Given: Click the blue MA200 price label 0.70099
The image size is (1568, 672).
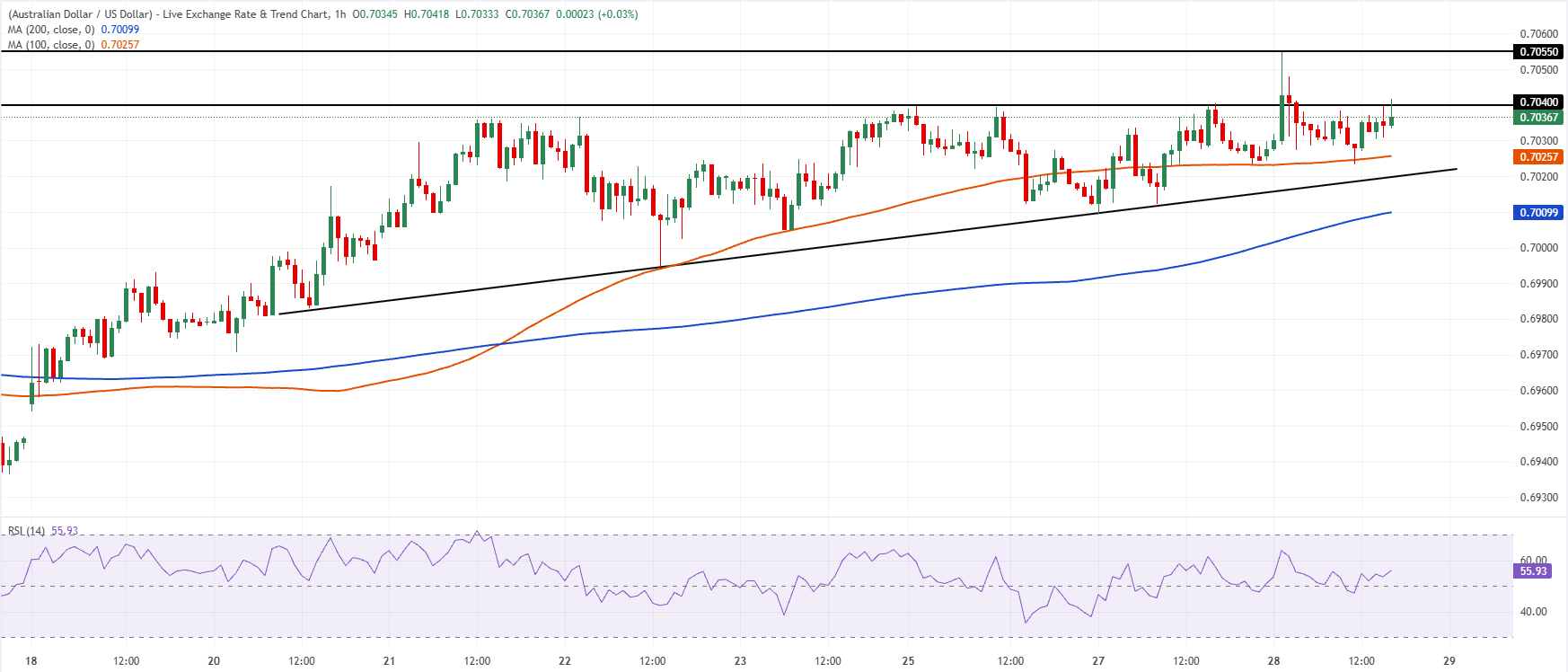Looking at the screenshot, I should [1538, 213].
